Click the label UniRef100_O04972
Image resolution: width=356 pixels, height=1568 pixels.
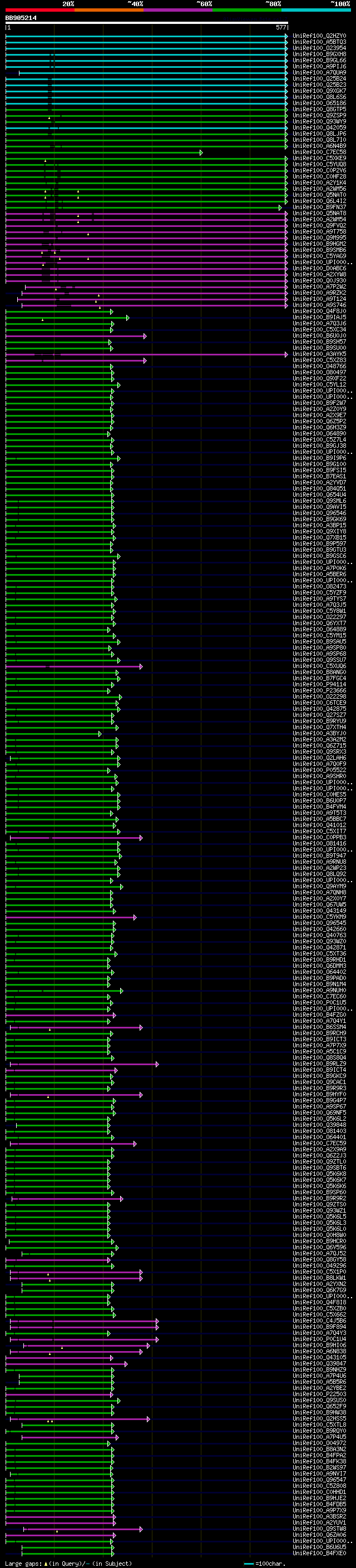coord(319,1443)
